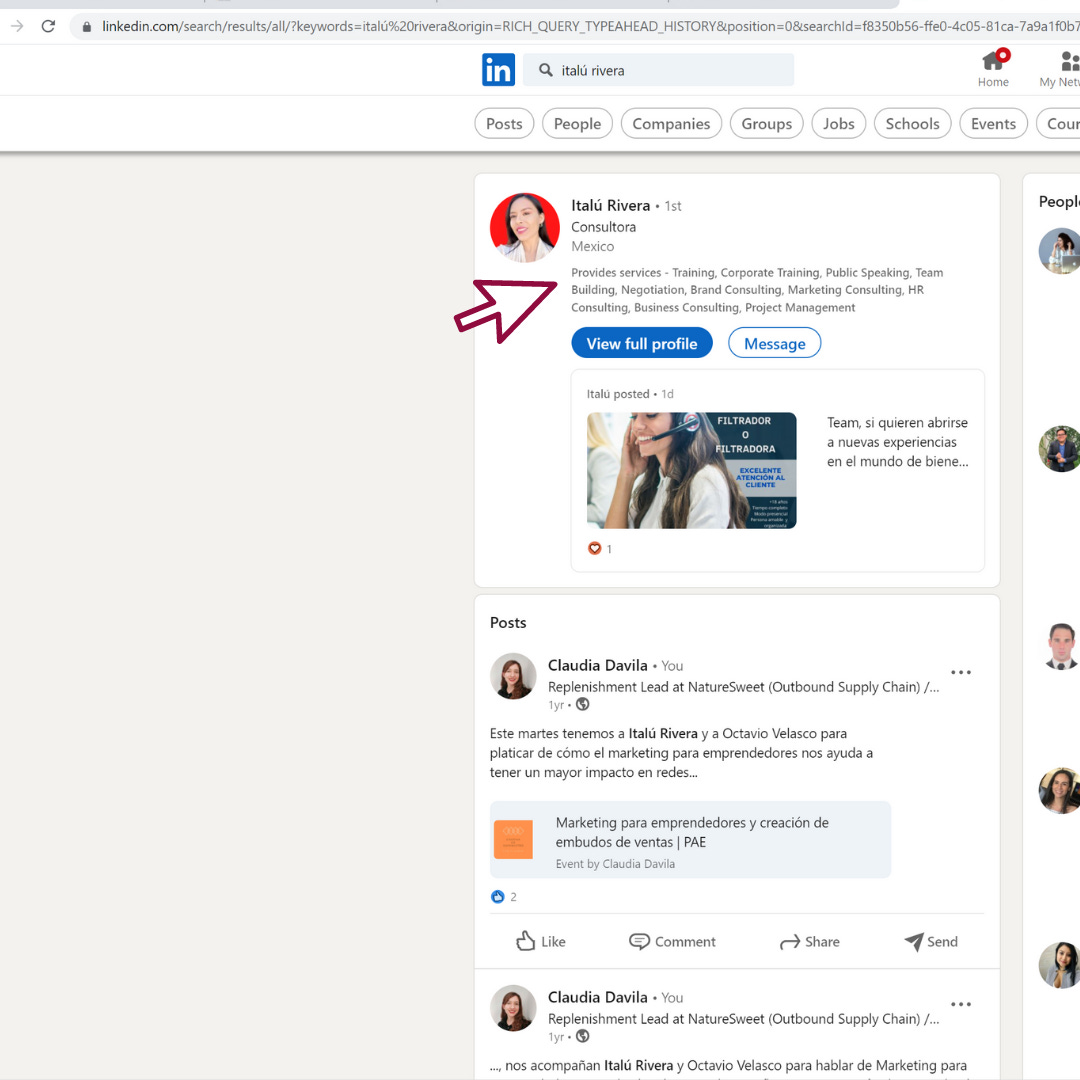
Task: Click the orange event thumbnail icon
Action: (x=513, y=840)
